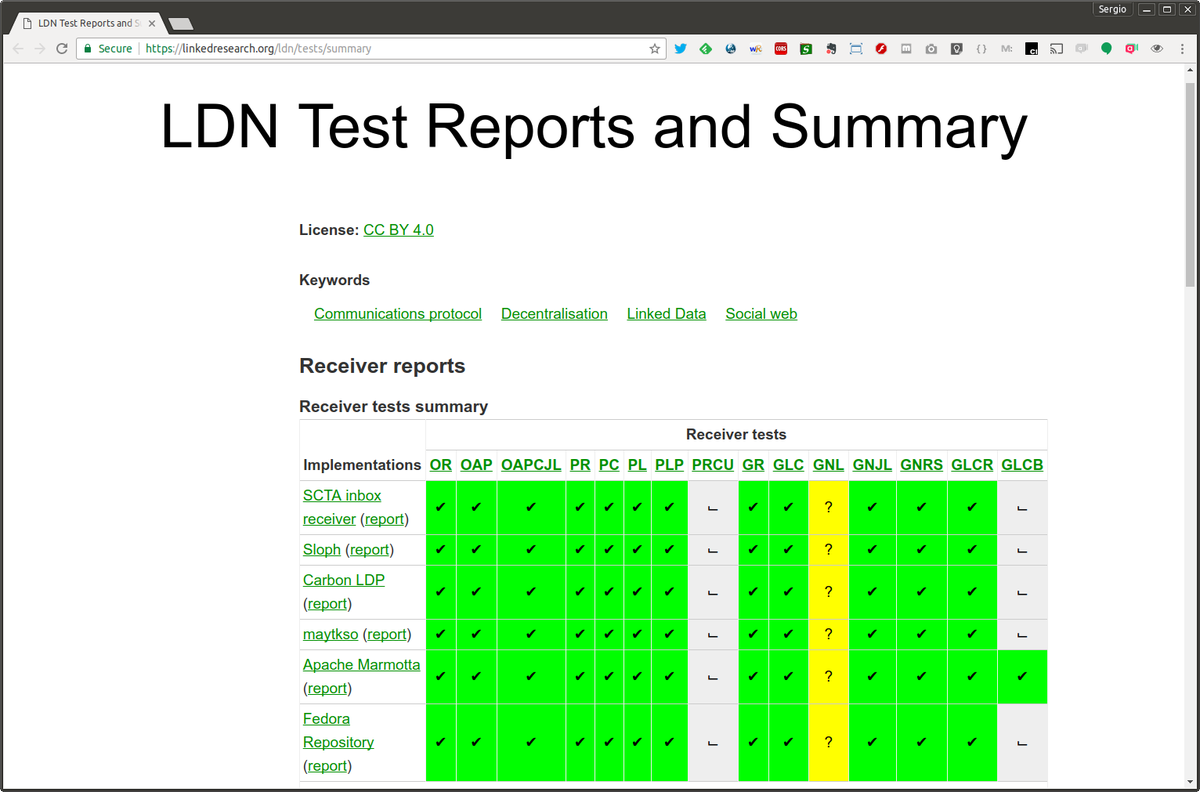Open the report link for maytkso
1200x792 pixels.
[387, 634]
